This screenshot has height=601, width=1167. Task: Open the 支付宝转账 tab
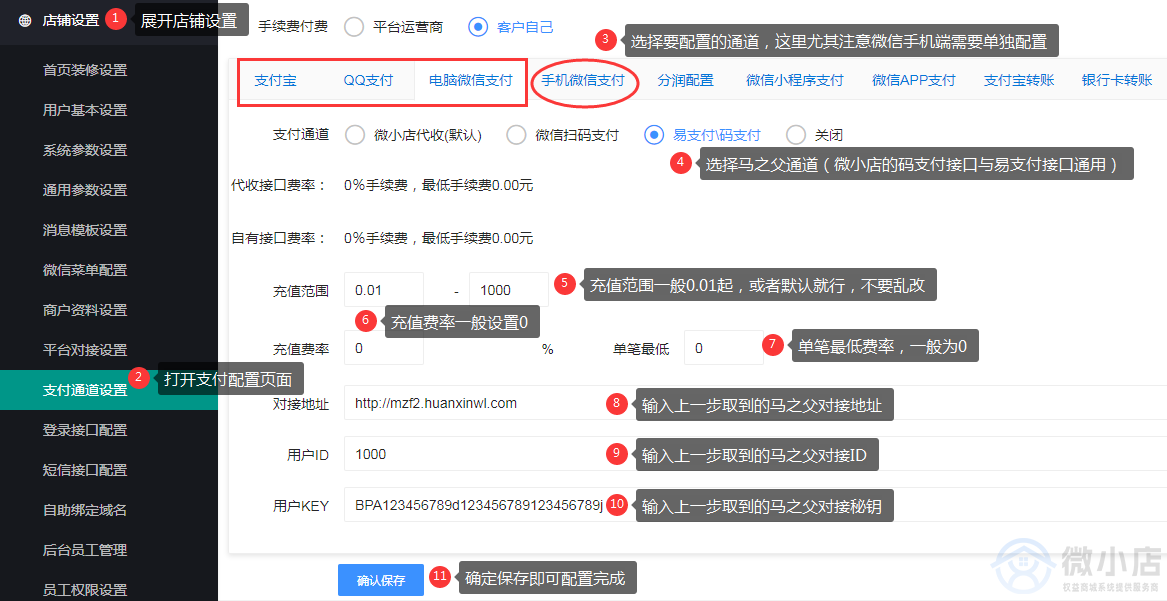[1019, 80]
